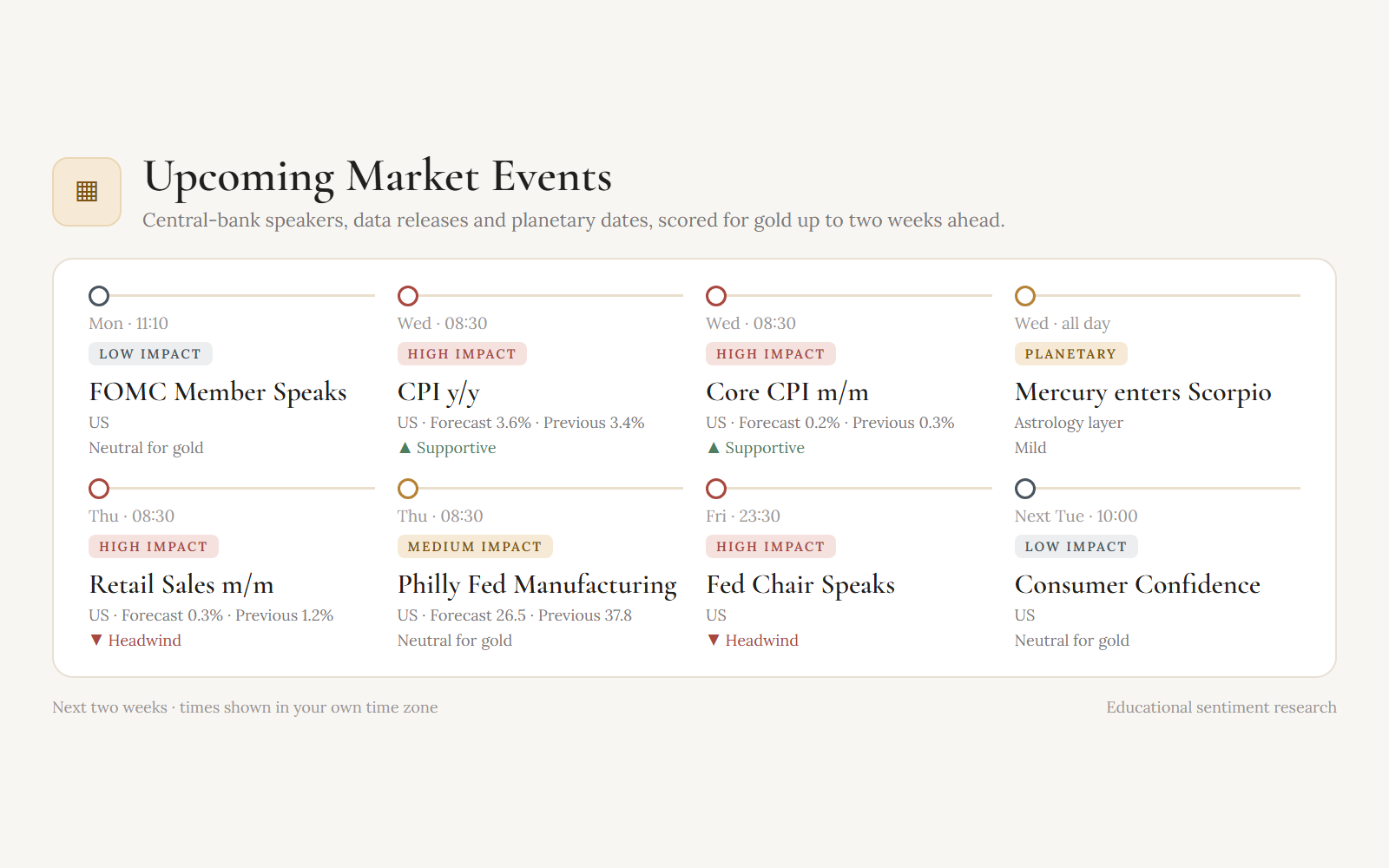1389x868 pixels.
Task: Click the HIGH IMPACT badge on Core CPI m/m
Action: tap(771, 354)
